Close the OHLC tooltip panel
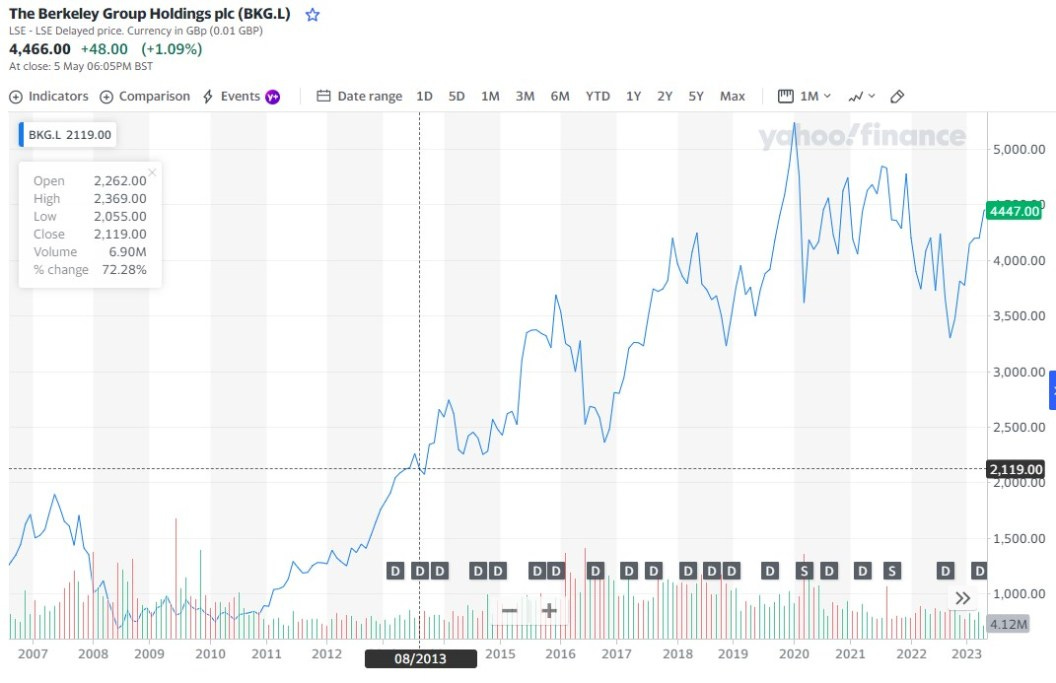This screenshot has height=683, width=1056. (152, 172)
